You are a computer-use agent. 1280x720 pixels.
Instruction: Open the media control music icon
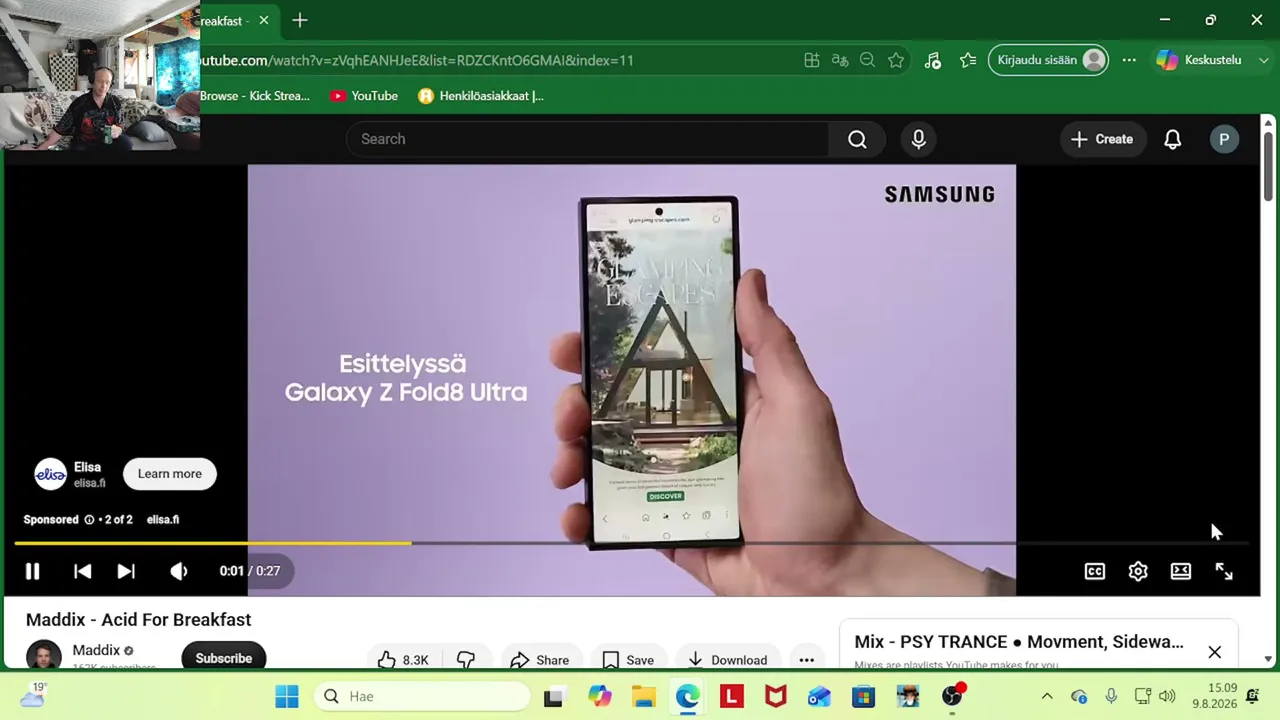933,60
